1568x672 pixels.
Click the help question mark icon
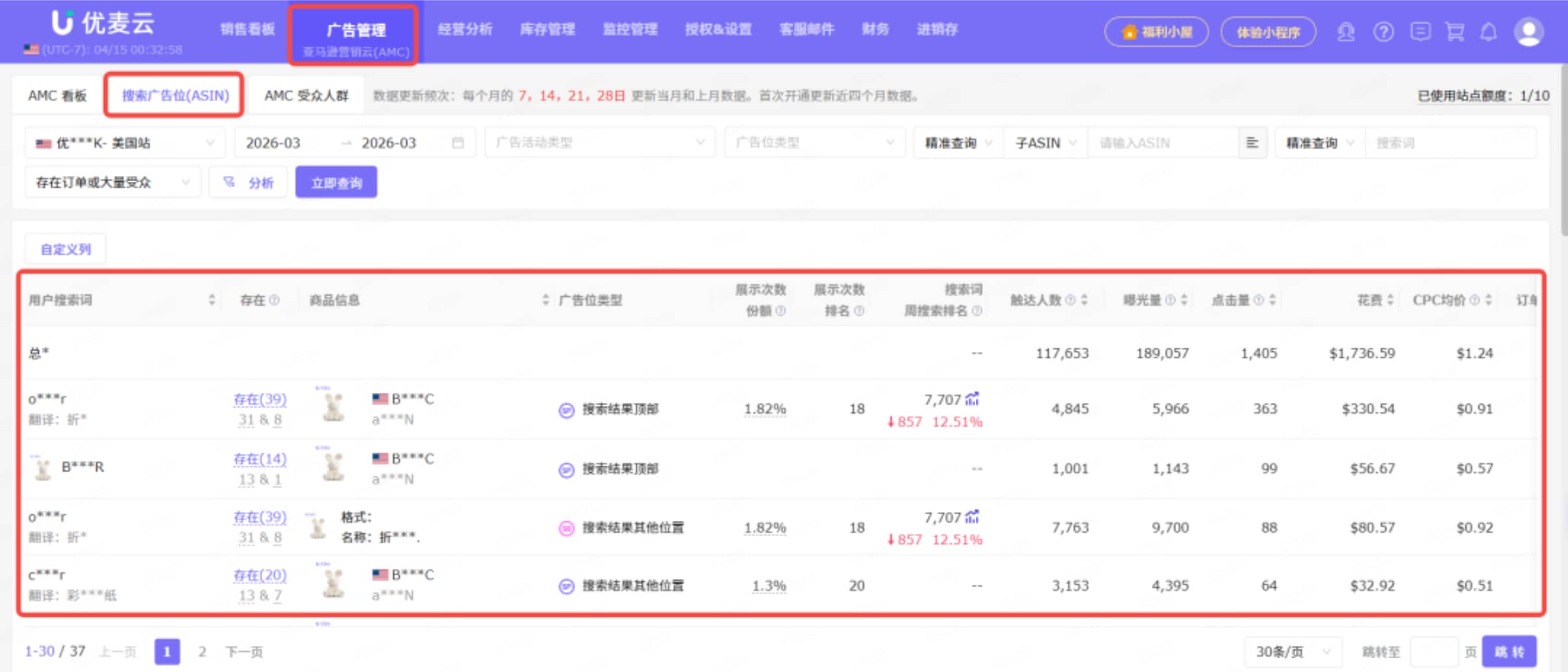(x=1384, y=31)
